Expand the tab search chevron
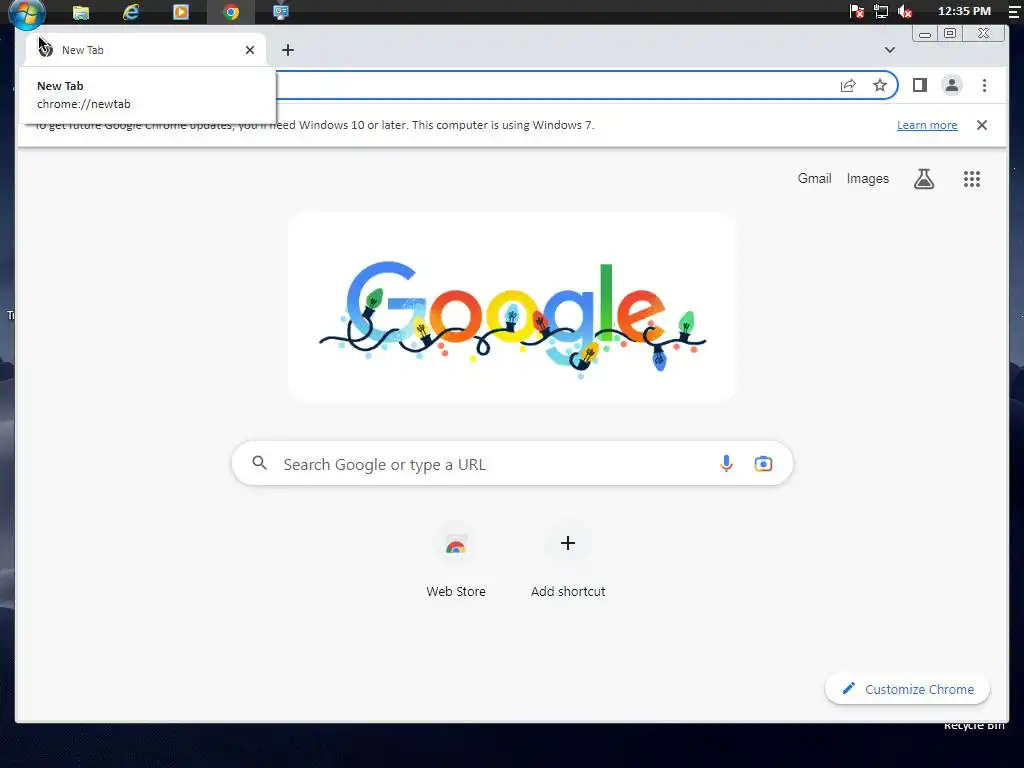The width and height of the screenshot is (1024, 768). [889, 50]
